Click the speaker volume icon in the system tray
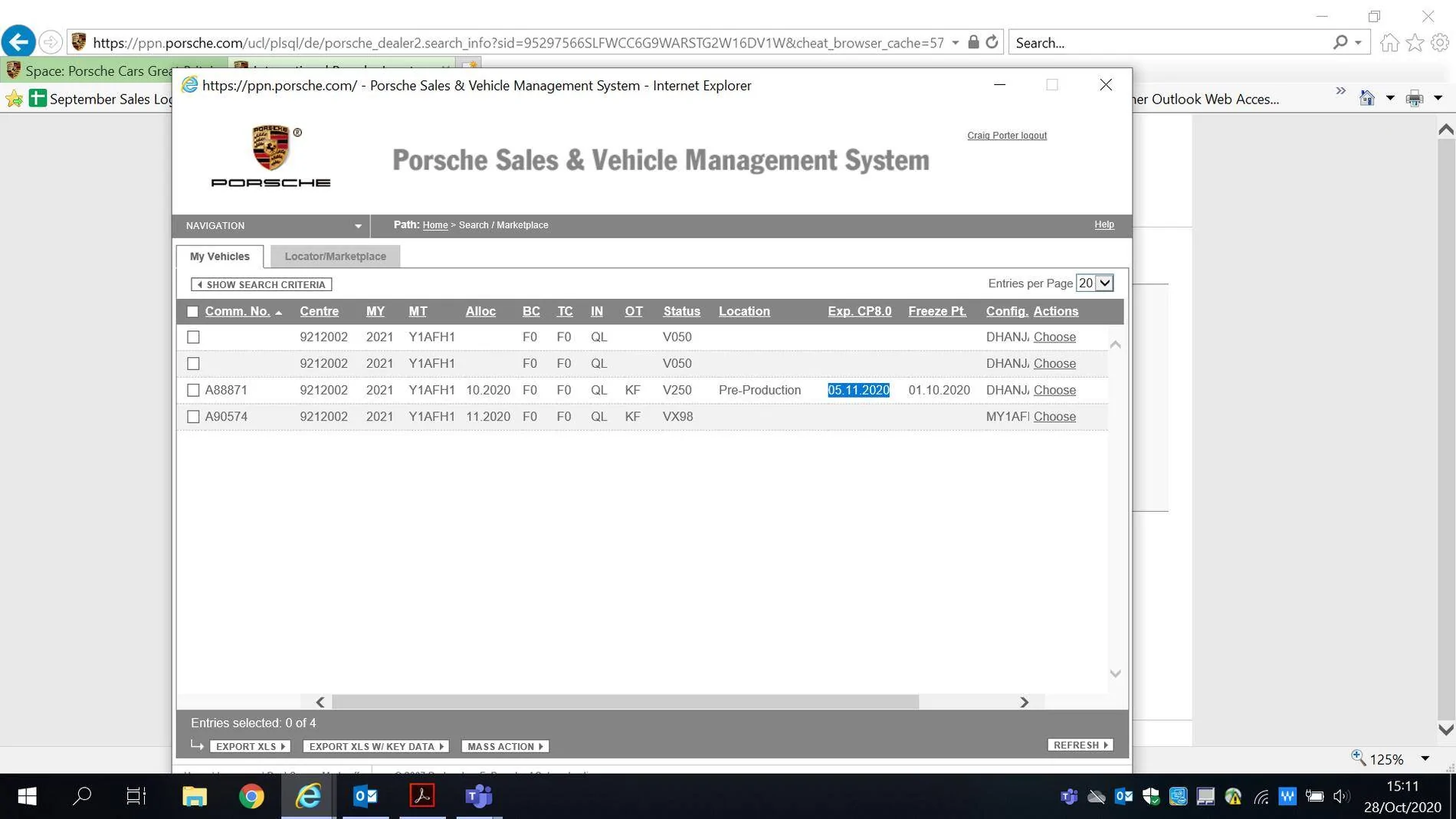This screenshot has width=1456, height=819. pos(1342,797)
